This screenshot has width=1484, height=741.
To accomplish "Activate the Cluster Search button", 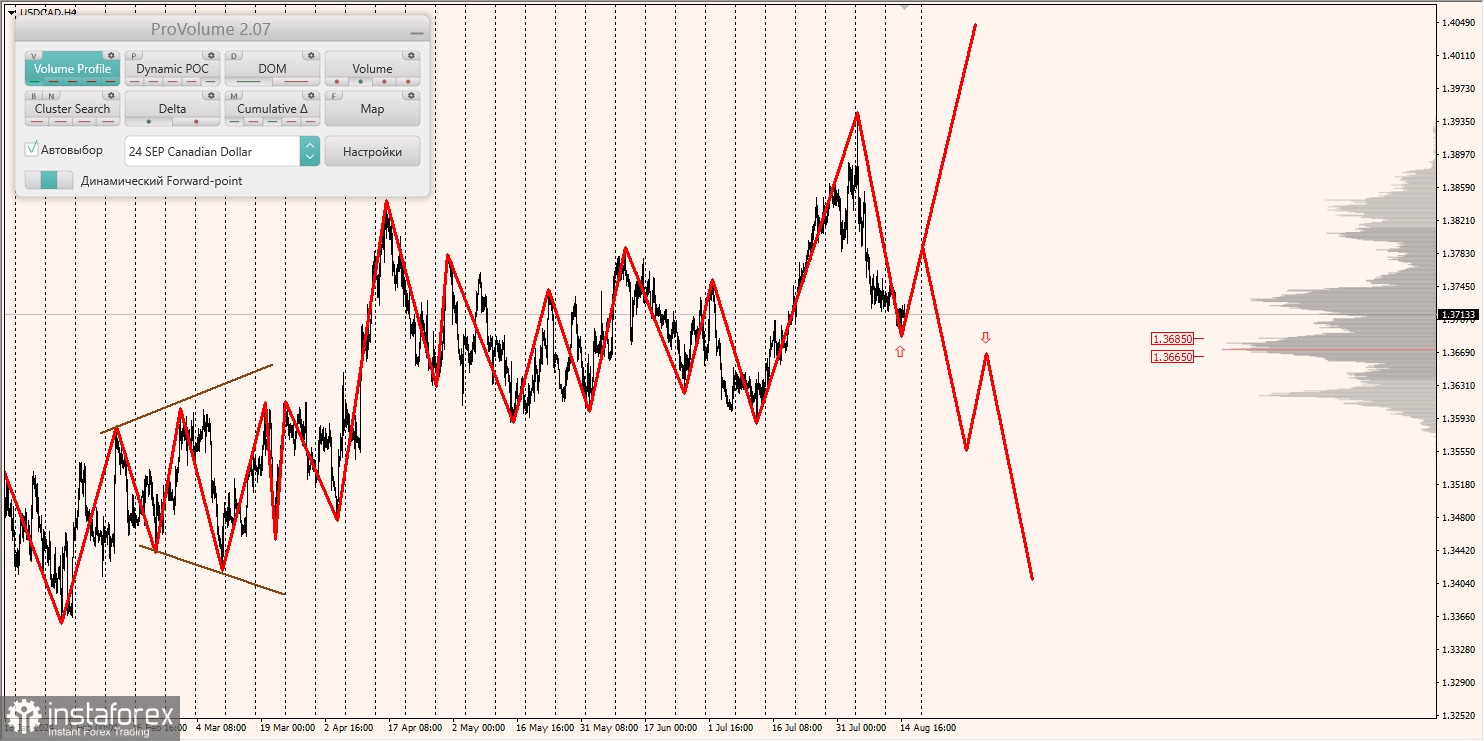I will 72,109.
